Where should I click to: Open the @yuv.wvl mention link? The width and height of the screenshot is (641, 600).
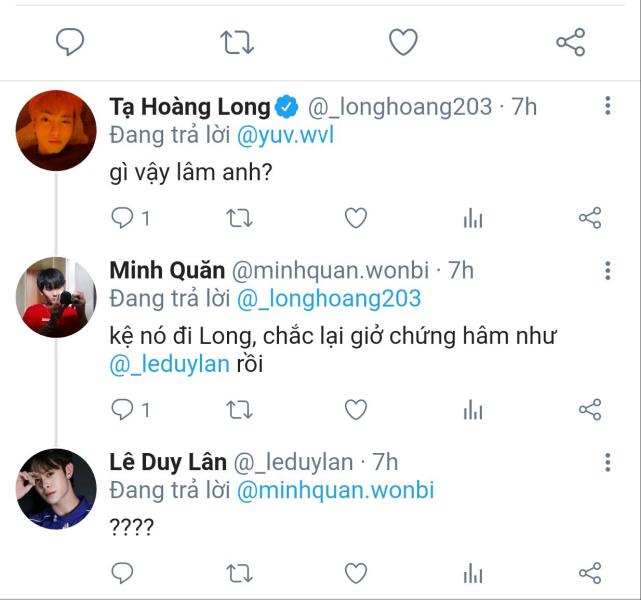point(283,135)
